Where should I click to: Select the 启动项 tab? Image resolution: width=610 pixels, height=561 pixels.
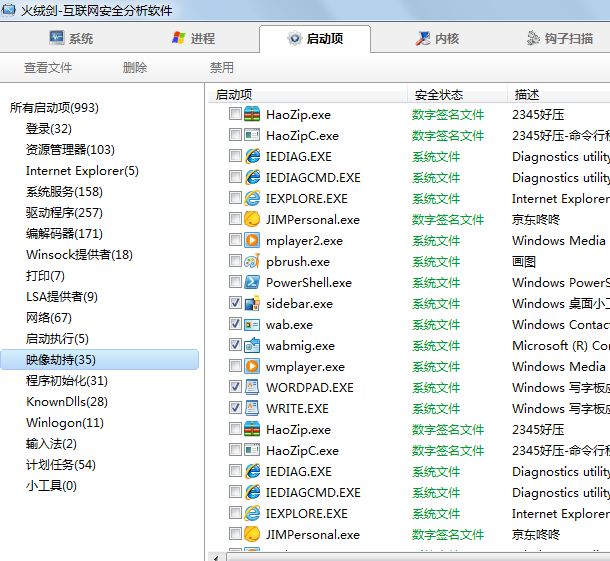pyautogui.click(x=315, y=39)
